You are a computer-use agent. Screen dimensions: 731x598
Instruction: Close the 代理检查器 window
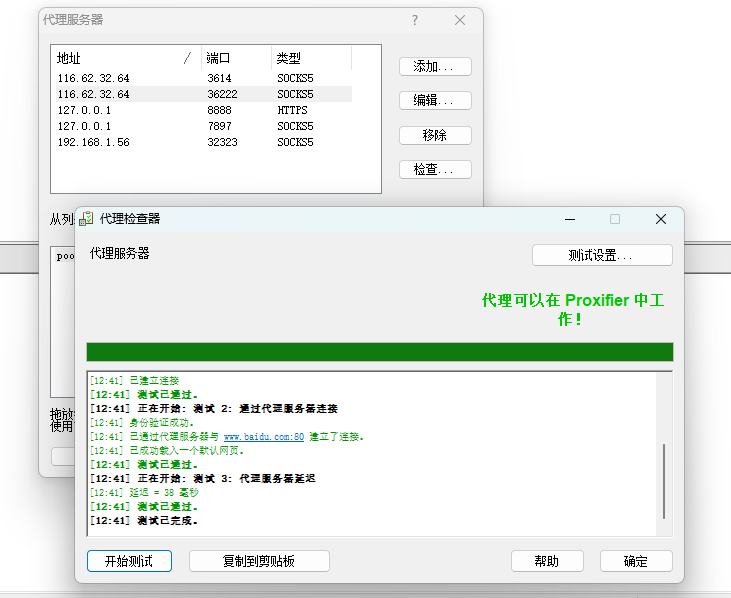661,219
